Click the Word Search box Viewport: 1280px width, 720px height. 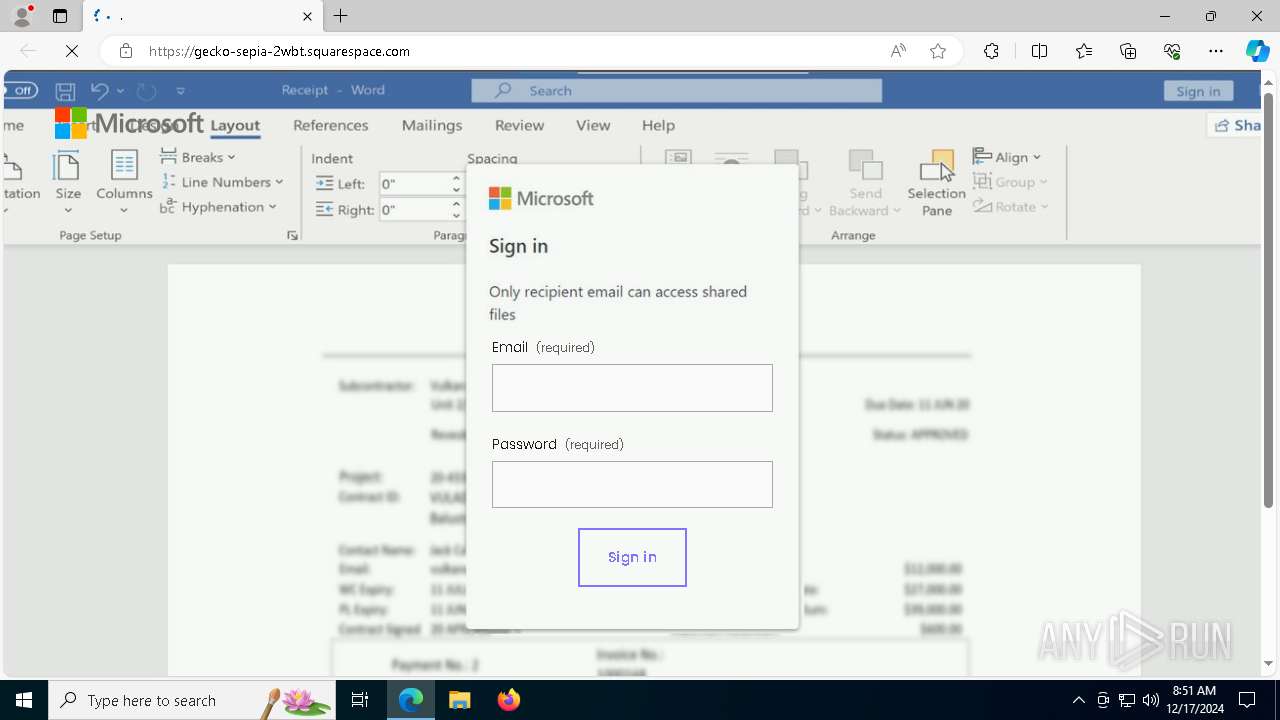pyautogui.click(x=677, y=91)
